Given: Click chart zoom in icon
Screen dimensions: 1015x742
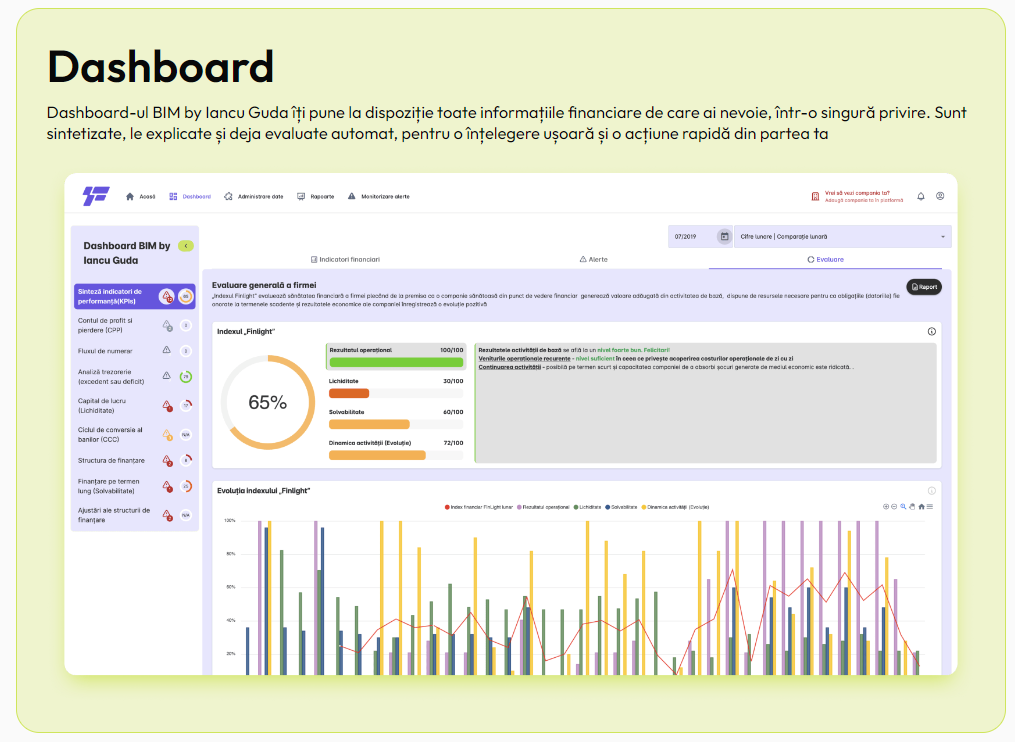Looking at the screenshot, I should [886, 506].
